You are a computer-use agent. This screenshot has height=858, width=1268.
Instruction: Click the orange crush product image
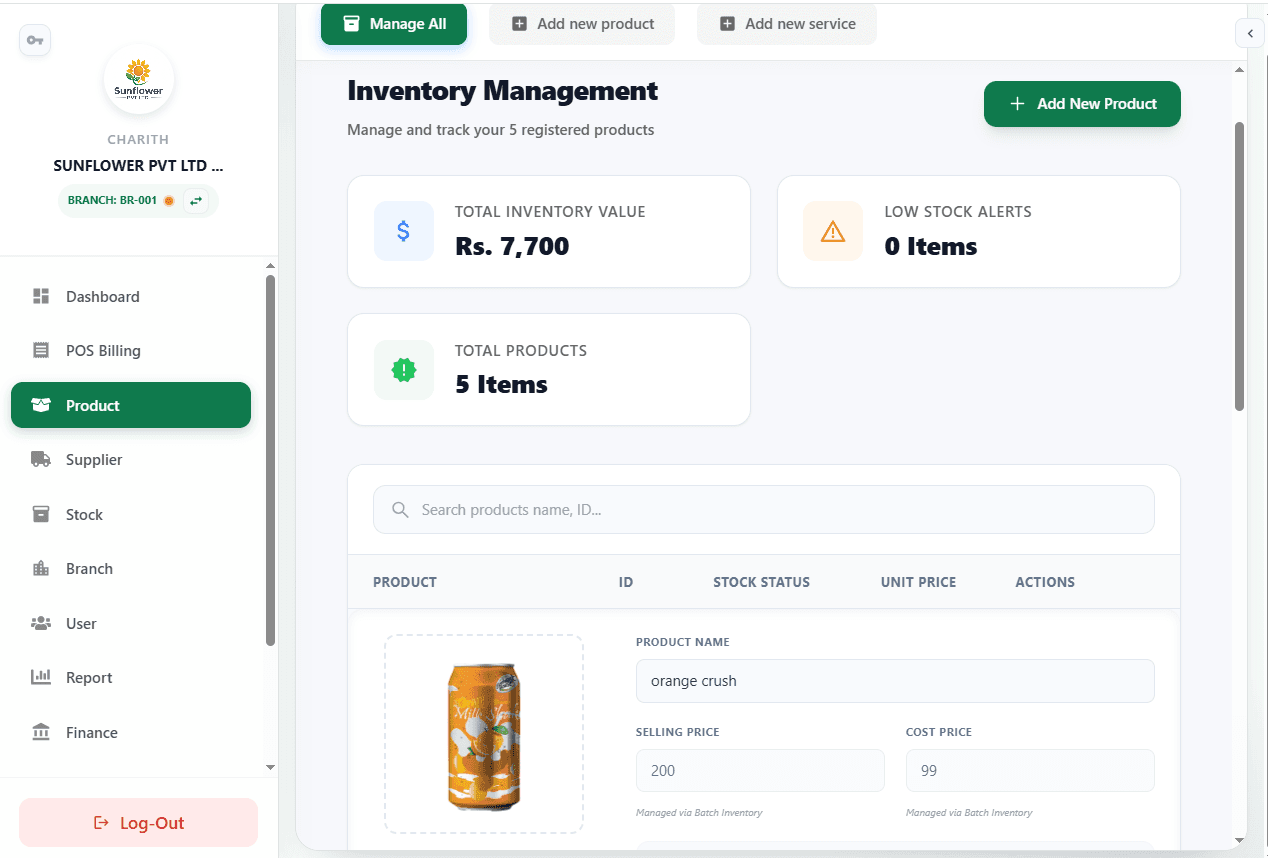tap(484, 734)
